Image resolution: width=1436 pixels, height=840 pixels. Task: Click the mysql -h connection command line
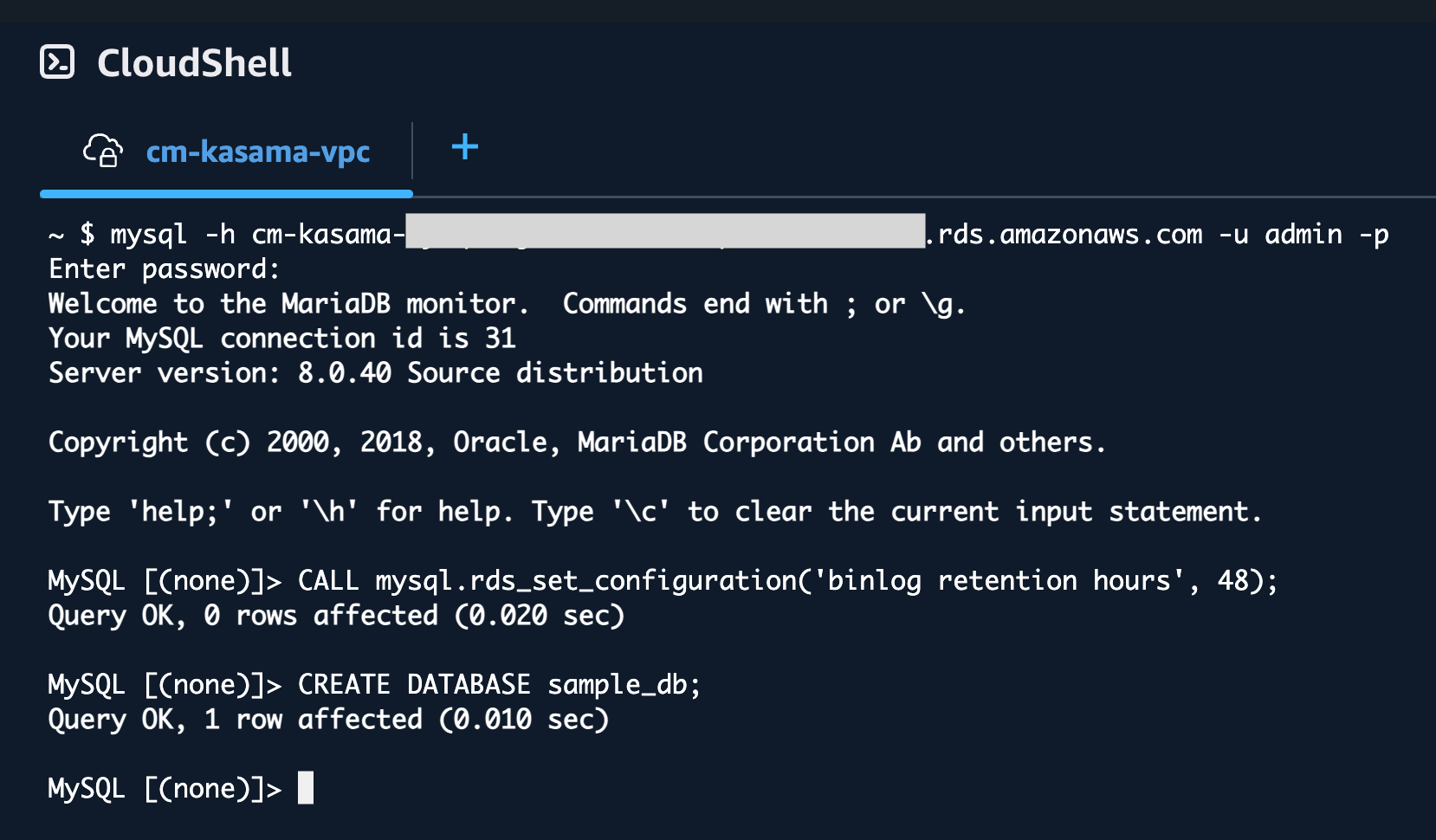pyautogui.click(x=719, y=234)
